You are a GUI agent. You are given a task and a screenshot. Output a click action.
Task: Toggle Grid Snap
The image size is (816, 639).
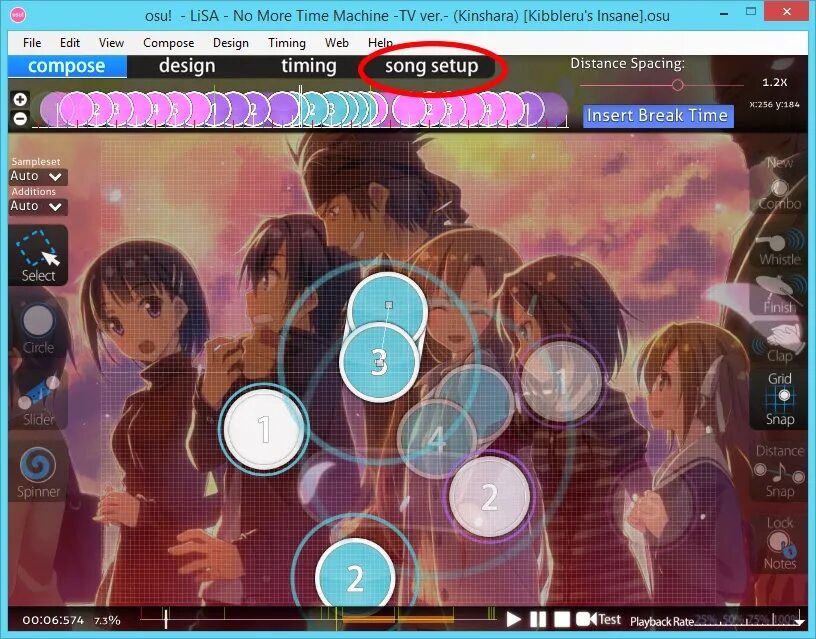pos(779,398)
